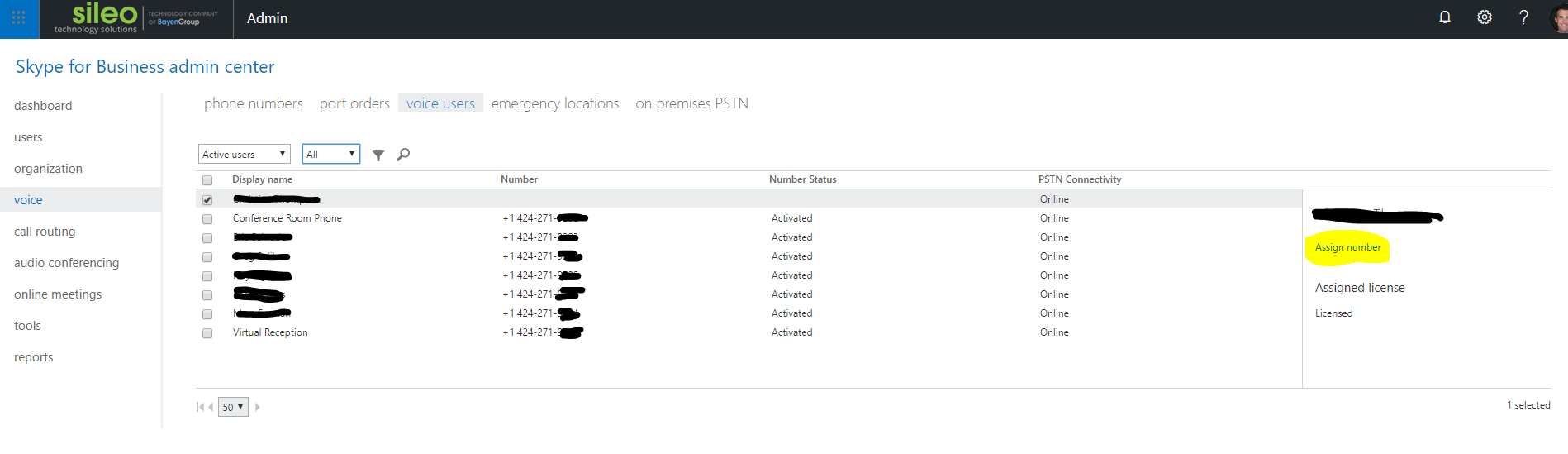Click the Licensed text in details panel

pyautogui.click(x=1333, y=313)
